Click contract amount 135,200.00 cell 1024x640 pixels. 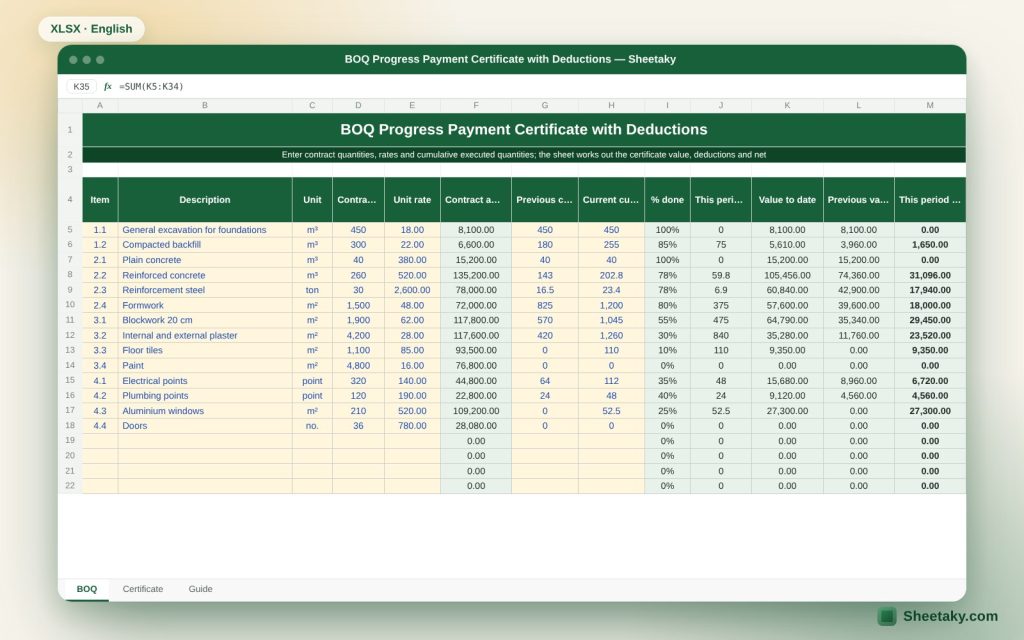pos(476,276)
